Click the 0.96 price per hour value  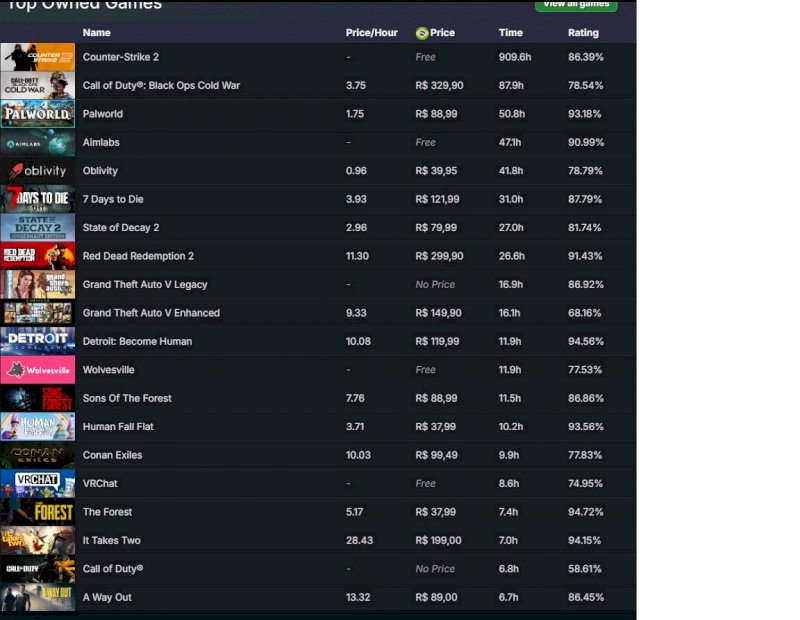click(356, 170)
